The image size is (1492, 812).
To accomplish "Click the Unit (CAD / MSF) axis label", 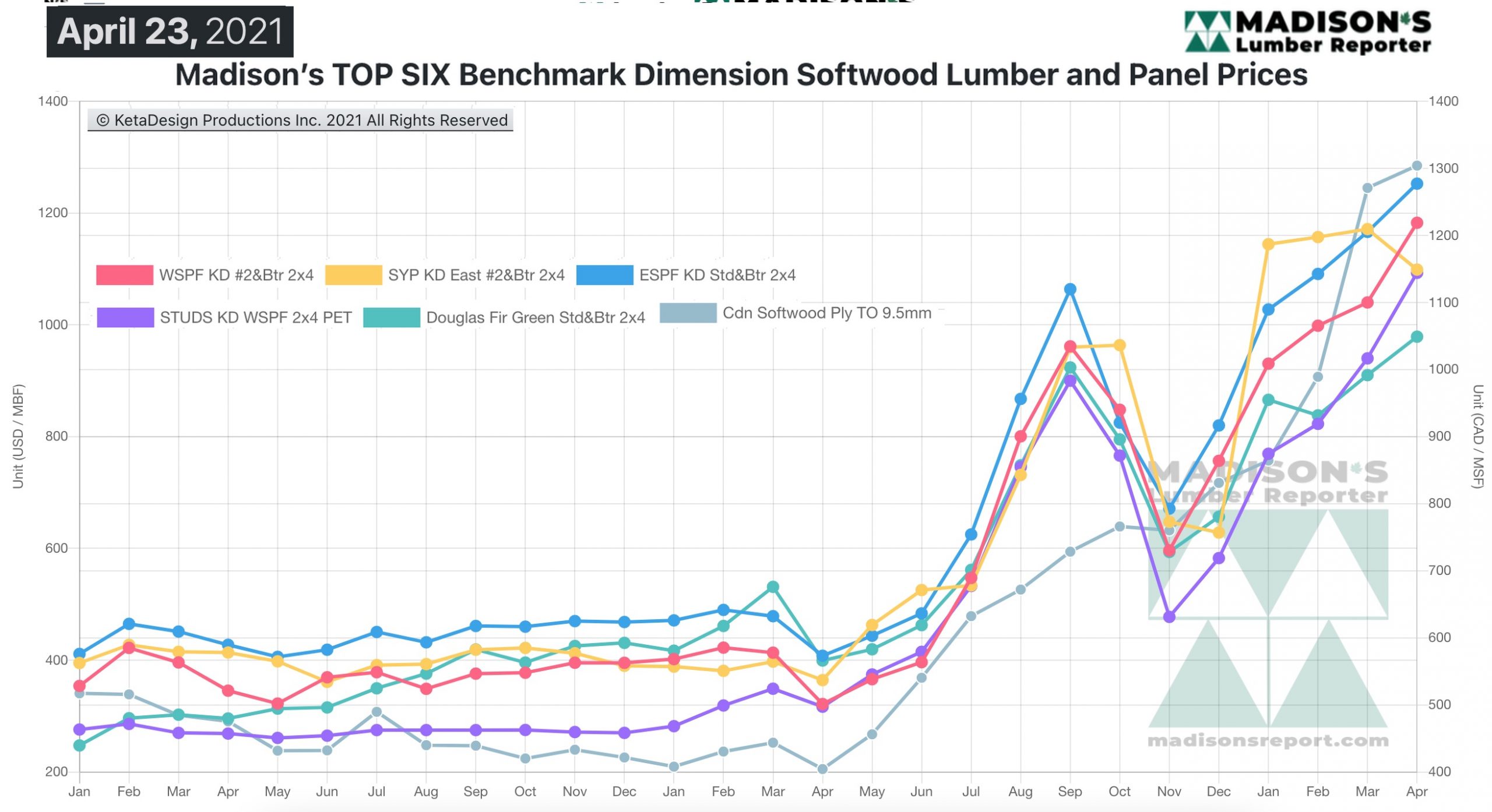I will [x=1477, y=436].
